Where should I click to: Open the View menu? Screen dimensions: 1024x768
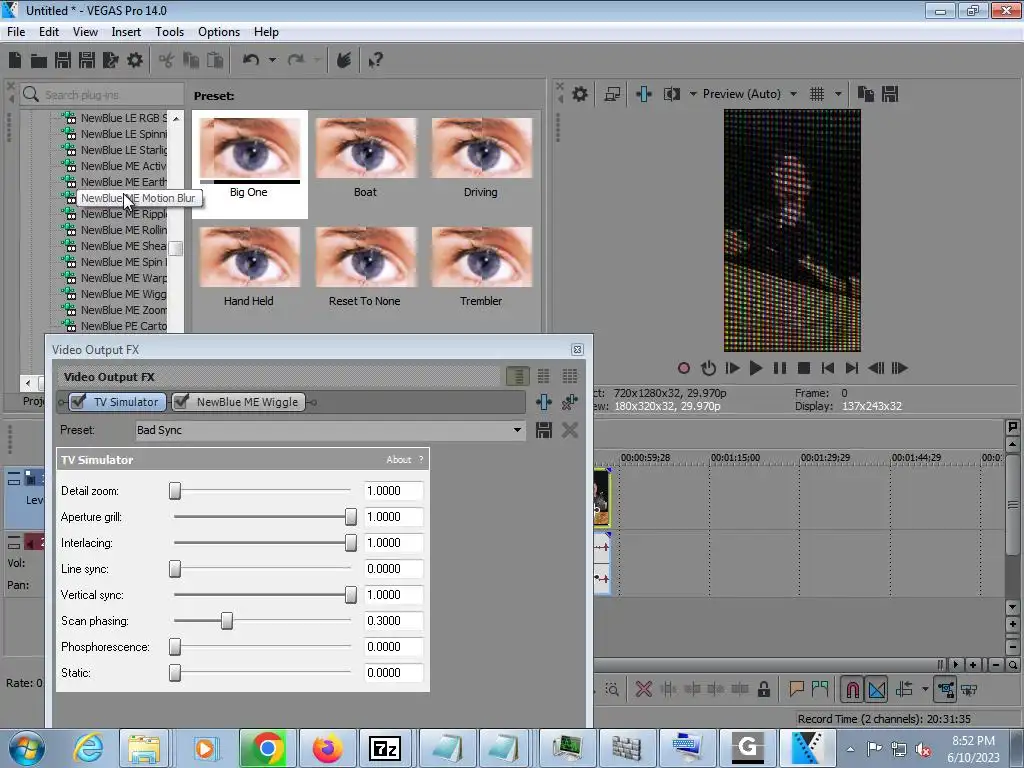coord(85,31)
